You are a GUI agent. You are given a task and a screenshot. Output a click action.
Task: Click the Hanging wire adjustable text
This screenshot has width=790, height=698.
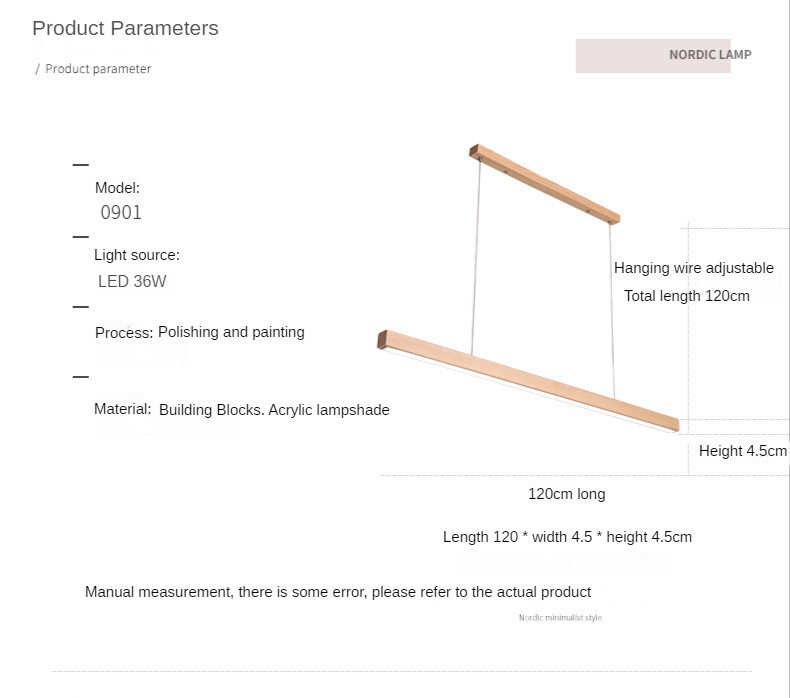point(694,268)
